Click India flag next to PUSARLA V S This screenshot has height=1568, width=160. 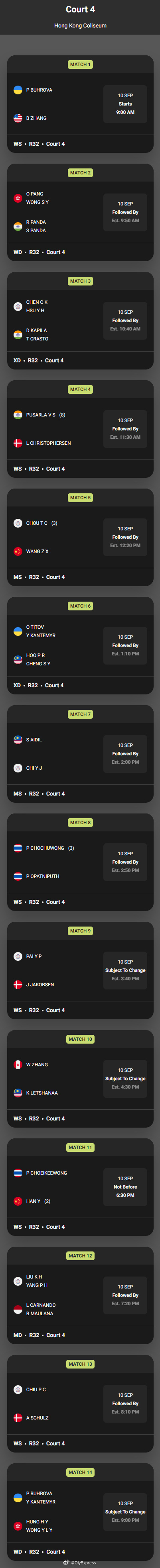(18, 415)
